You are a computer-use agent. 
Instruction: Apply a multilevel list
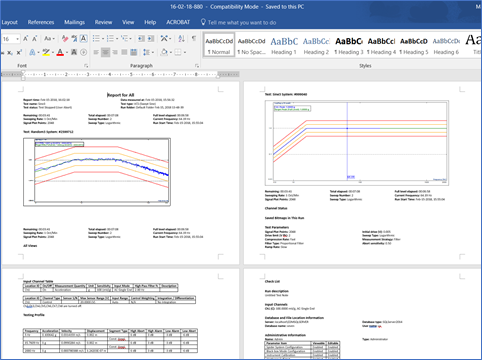tap(124, 39)
